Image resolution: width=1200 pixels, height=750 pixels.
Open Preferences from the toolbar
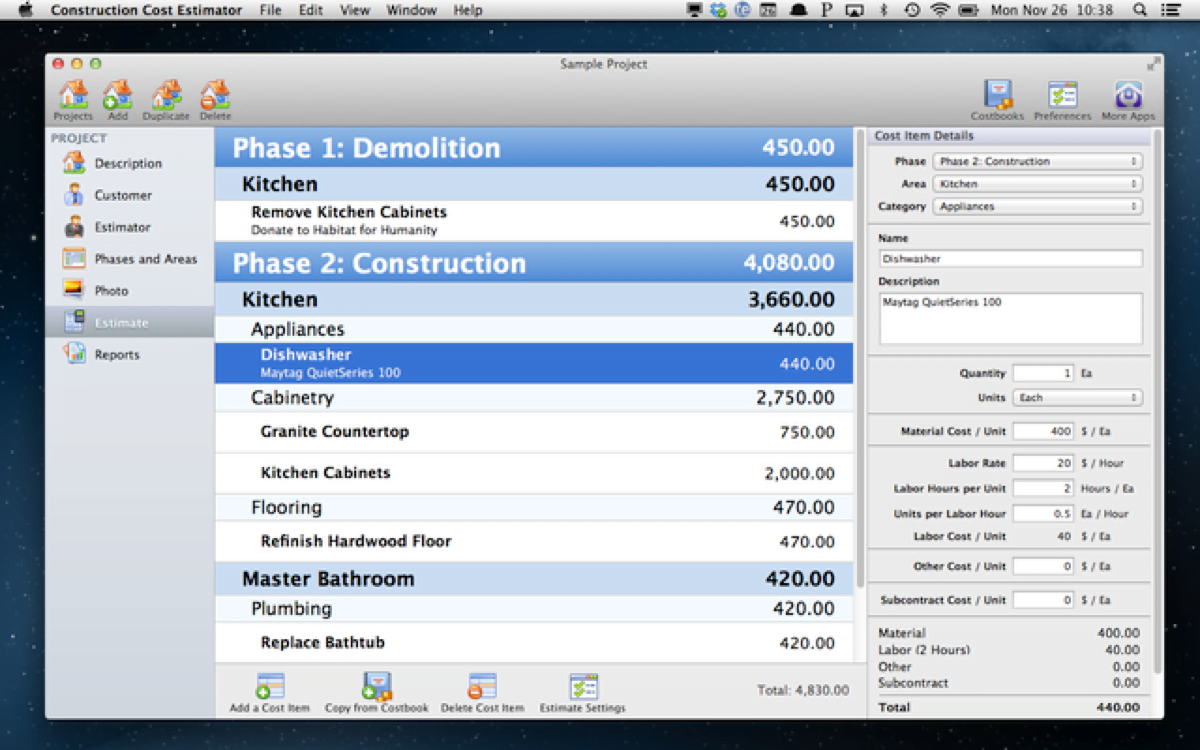(1062, 96)
